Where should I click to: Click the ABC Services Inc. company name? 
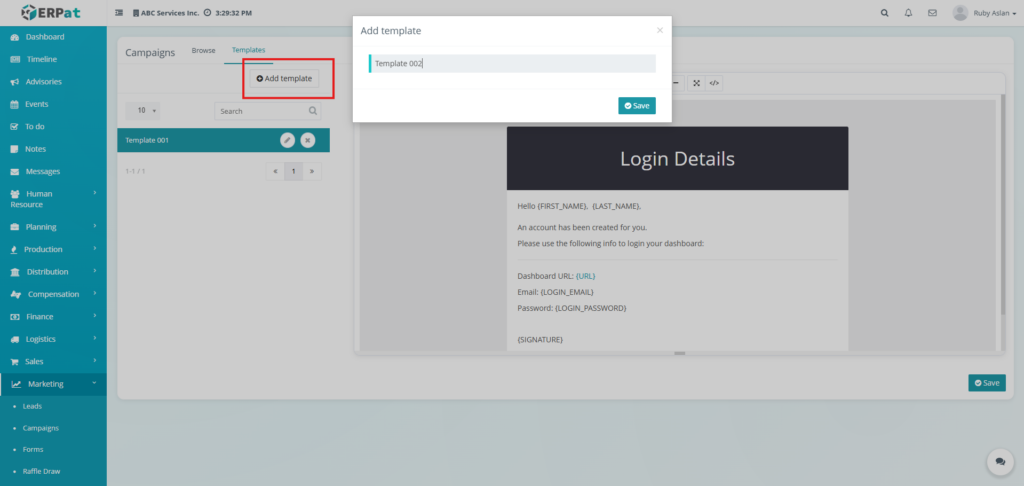[170, 13]
